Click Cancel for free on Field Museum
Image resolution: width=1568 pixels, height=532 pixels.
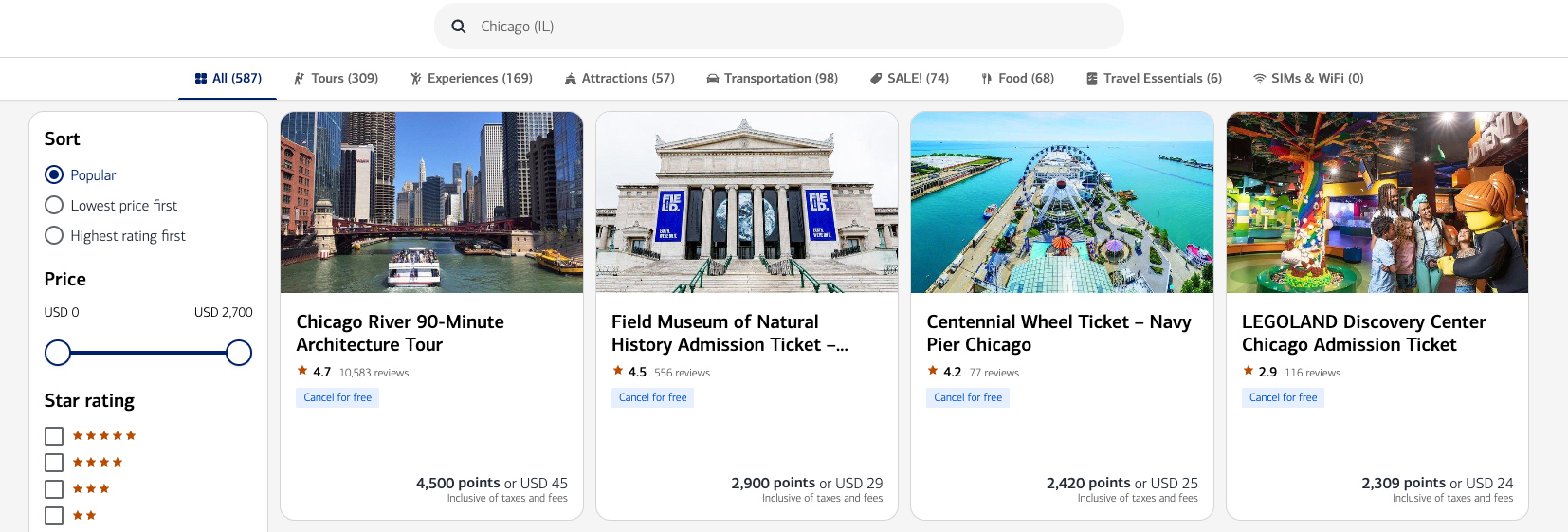tap(652, 397)
